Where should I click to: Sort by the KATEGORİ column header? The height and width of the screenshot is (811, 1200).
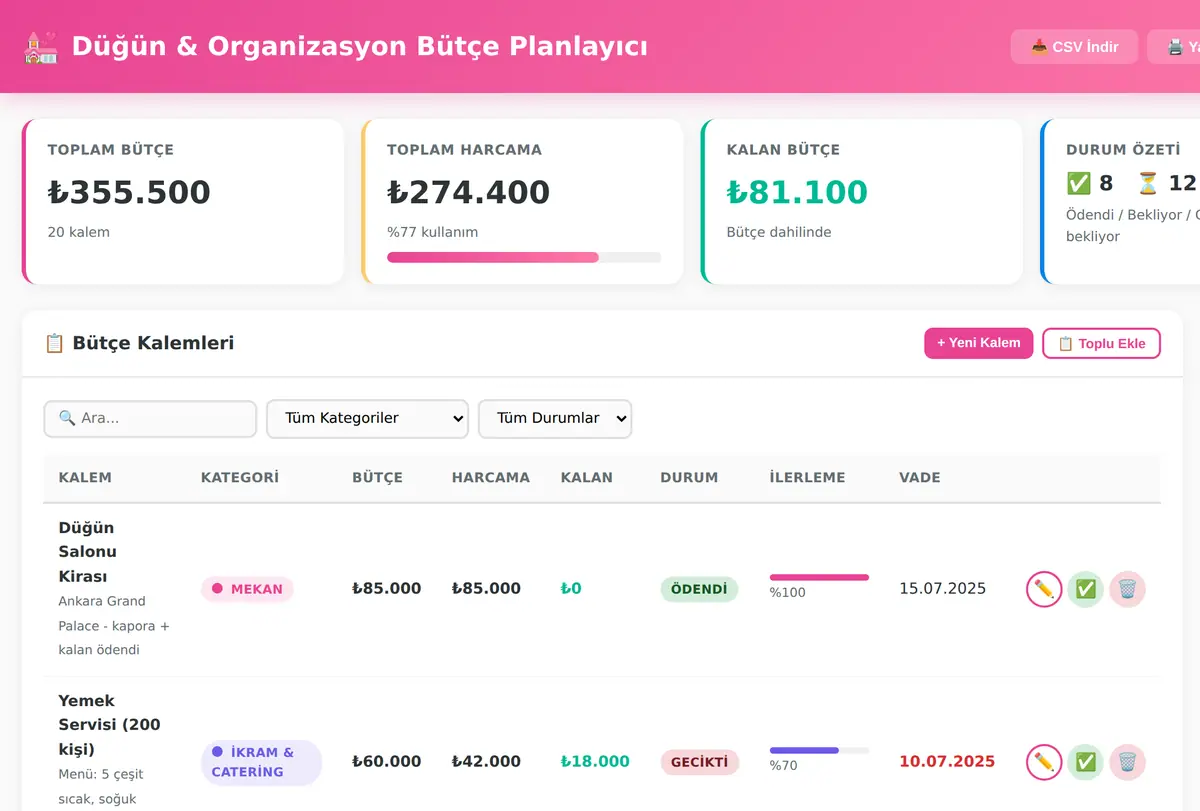(x=240, y=478)
